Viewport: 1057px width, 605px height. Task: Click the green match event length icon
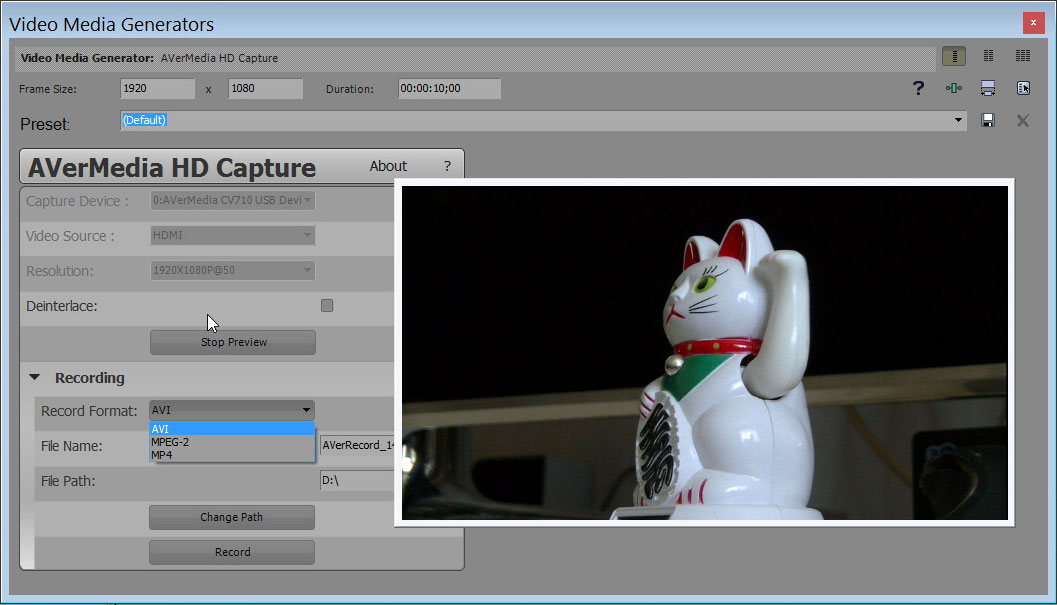(x=954, y=88)
